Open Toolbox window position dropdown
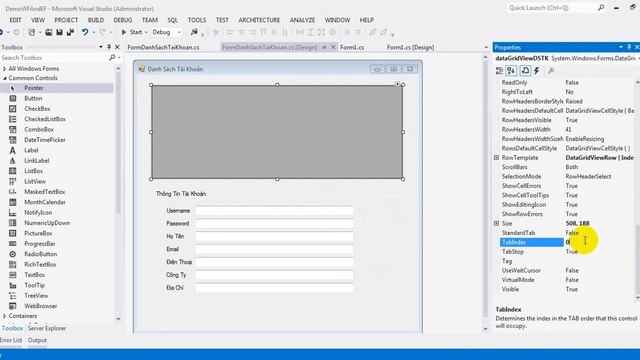Screen dimensions: 640x360 click(100, 47)
